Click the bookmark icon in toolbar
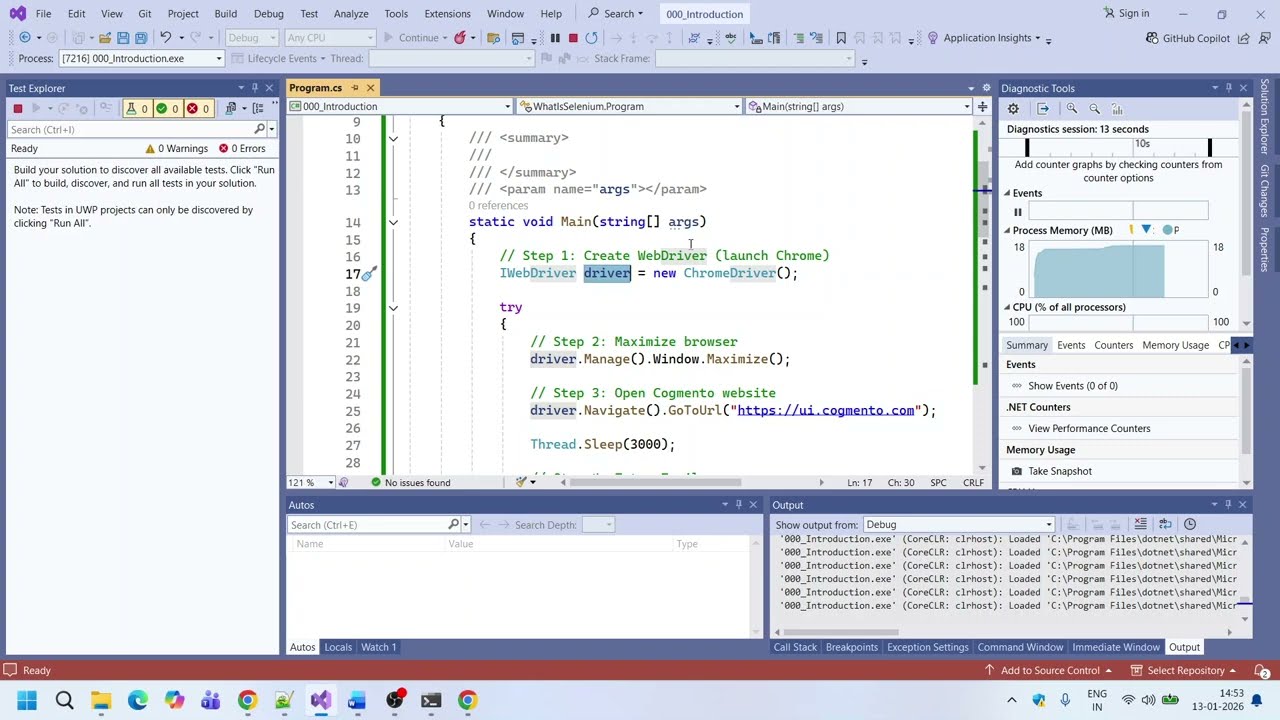Screen dimensions: 1280x720 [x=841, y=38]
